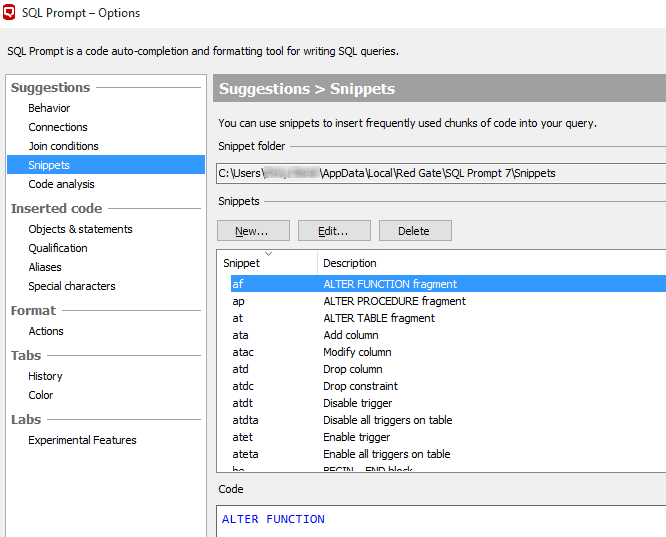666x537 pixels.
Task: Click 'Disable all triggers on table' description
Action: tap(387, 420)
